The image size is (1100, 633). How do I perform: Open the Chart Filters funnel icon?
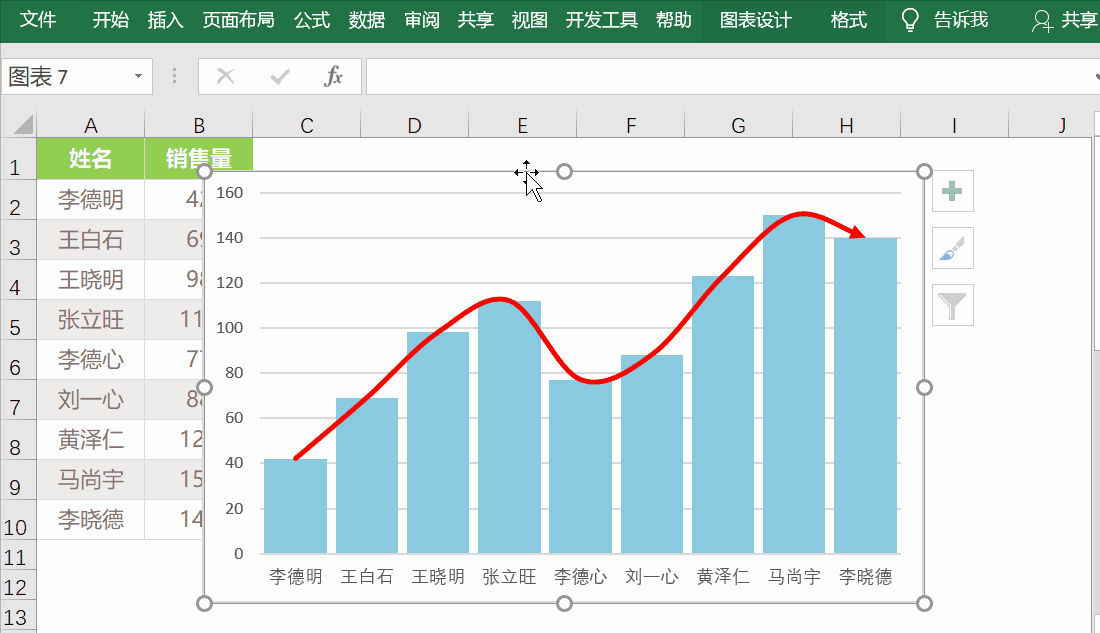tap(952, 305)
